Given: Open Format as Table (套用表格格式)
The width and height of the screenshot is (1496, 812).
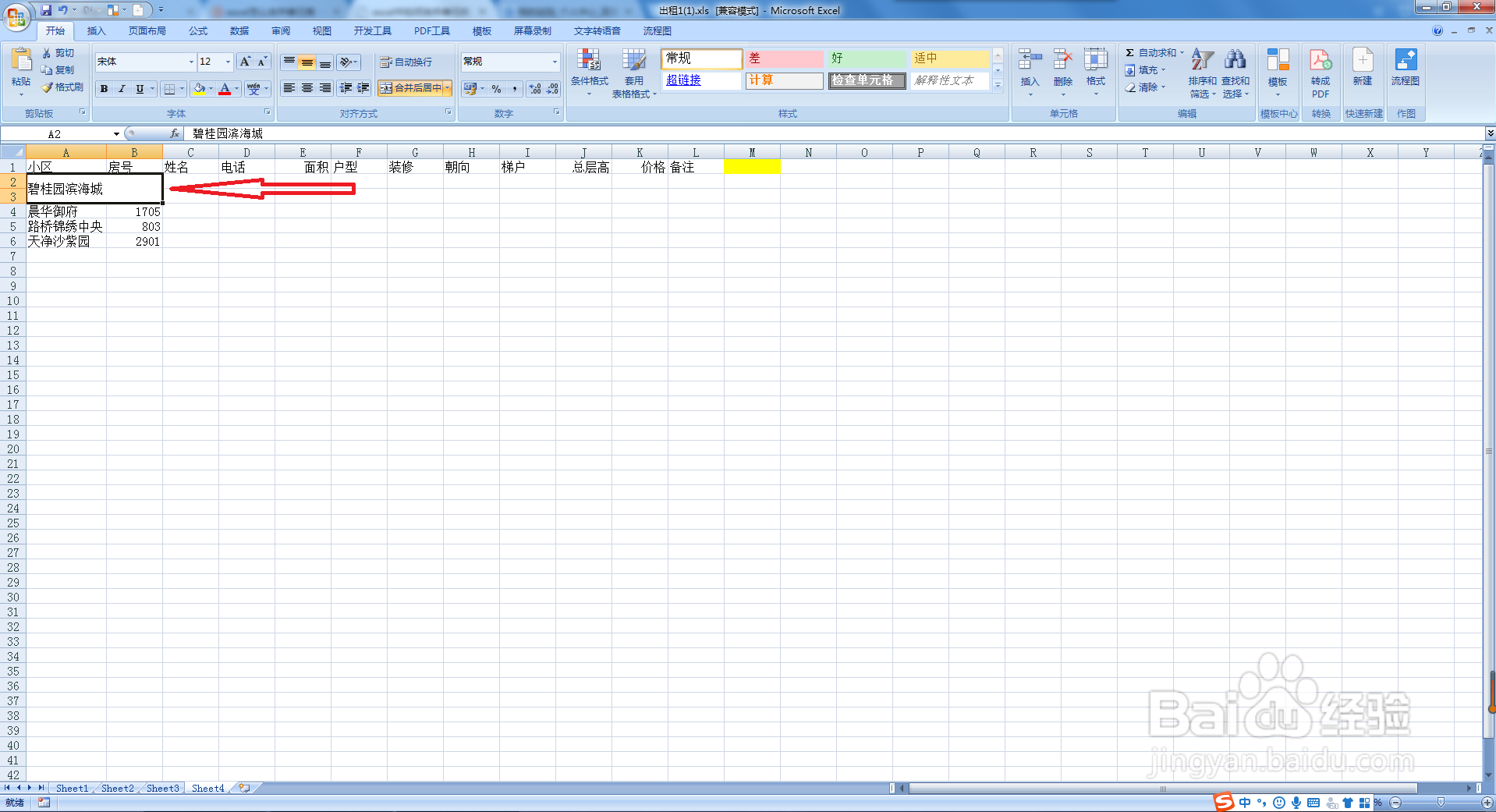Looking at the screenshot, I should click(634, 73).
